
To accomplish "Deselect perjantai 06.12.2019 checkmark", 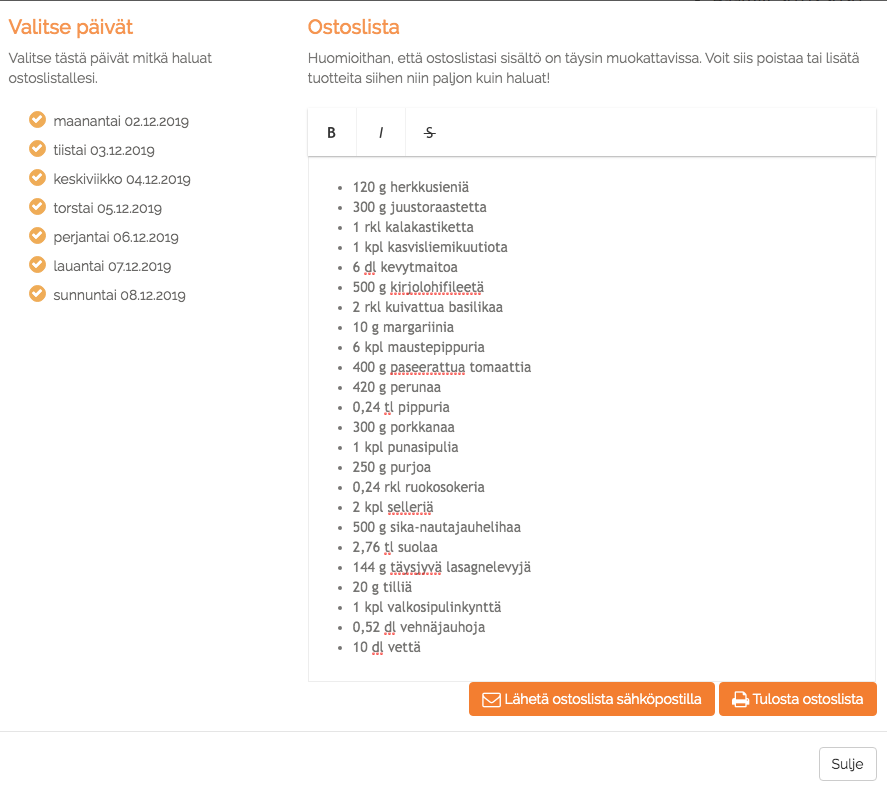I will coord(37,236).
